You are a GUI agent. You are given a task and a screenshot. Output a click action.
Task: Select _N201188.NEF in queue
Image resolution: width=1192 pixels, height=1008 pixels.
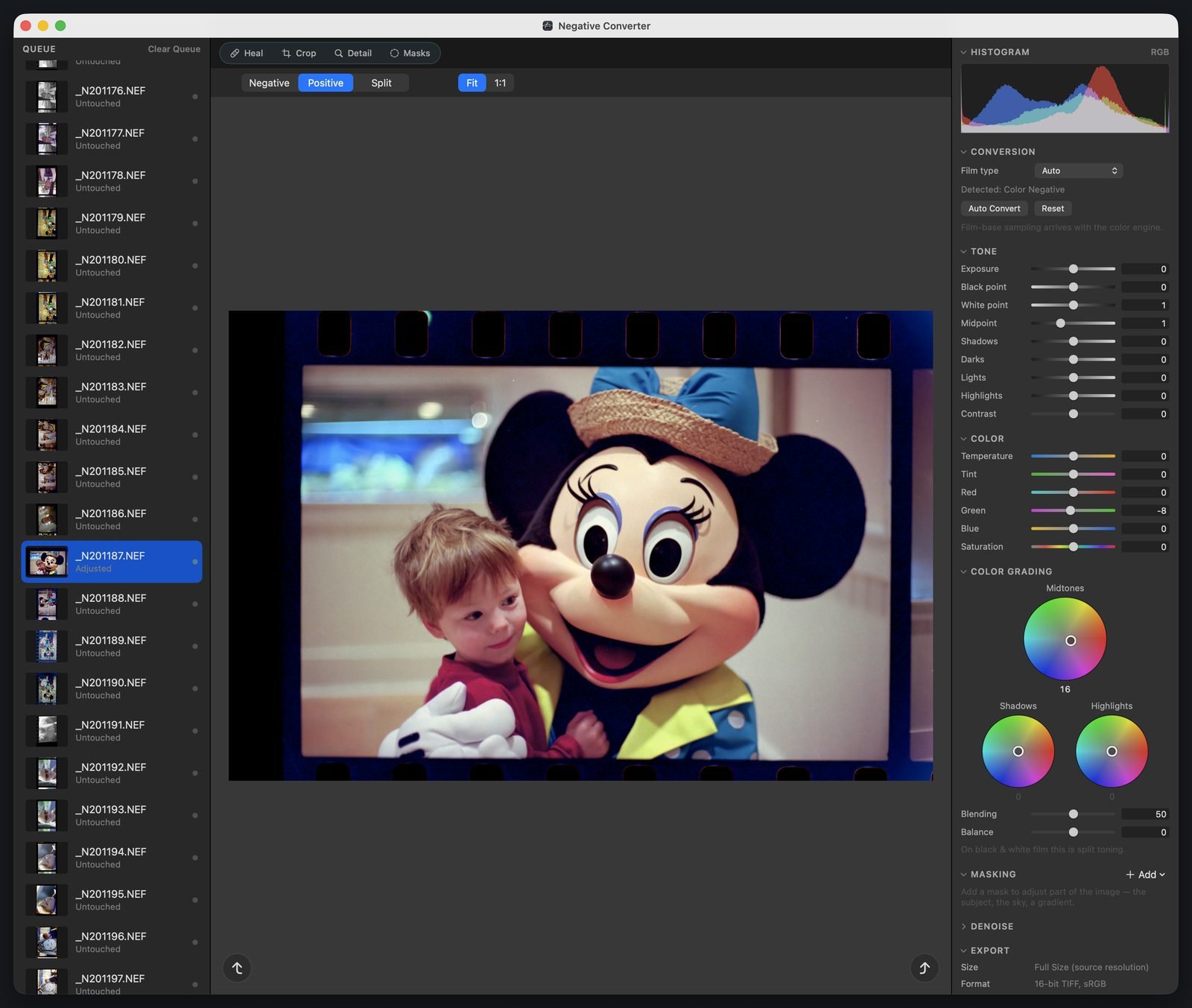112,604
